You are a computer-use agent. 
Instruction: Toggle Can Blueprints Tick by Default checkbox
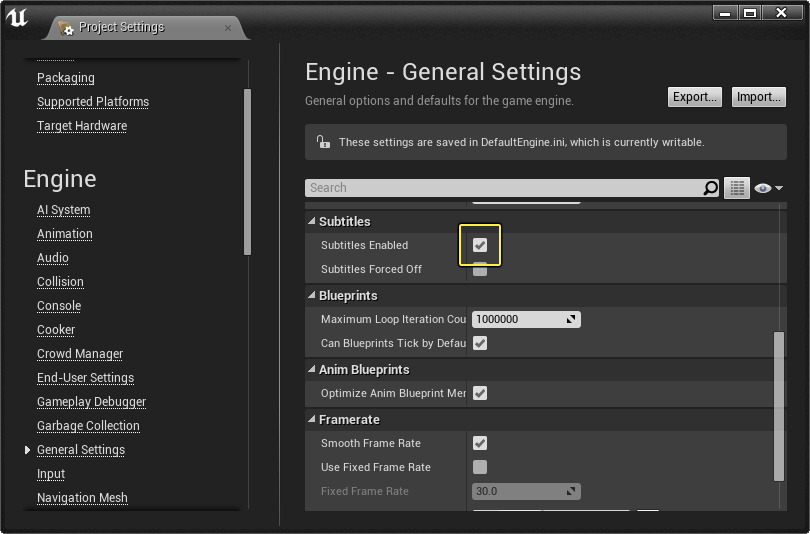(x=480, y=343)
